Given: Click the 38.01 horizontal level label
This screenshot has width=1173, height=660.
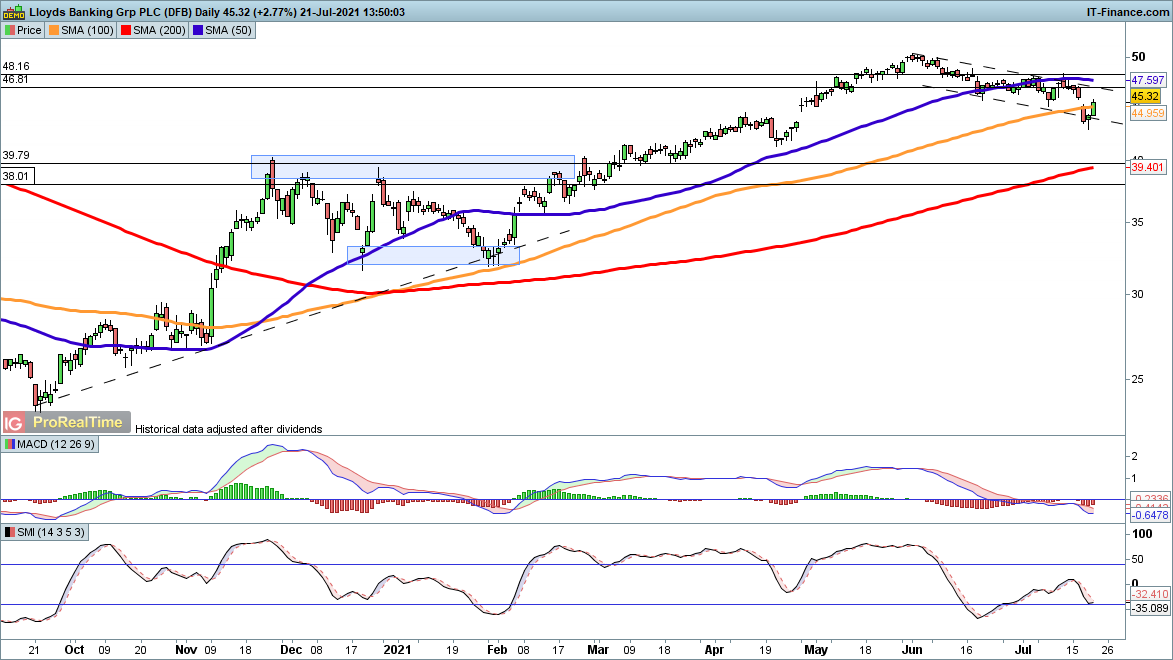Looking at the screenshot, I should click(16, 177).
